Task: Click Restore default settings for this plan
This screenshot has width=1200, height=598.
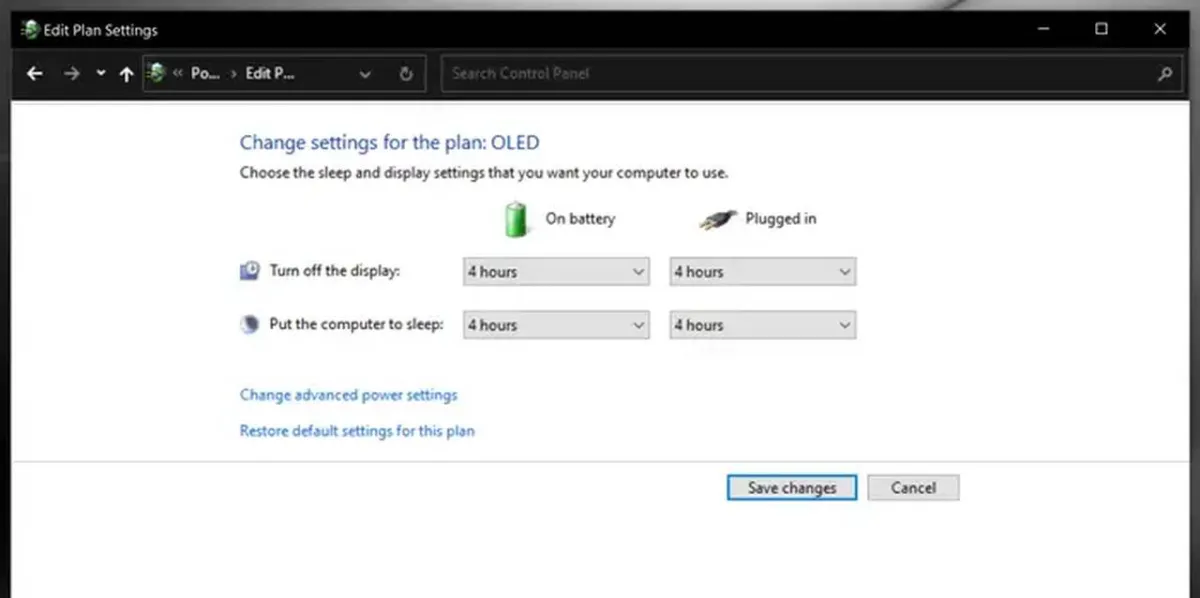Action: [x=357, y=432]
